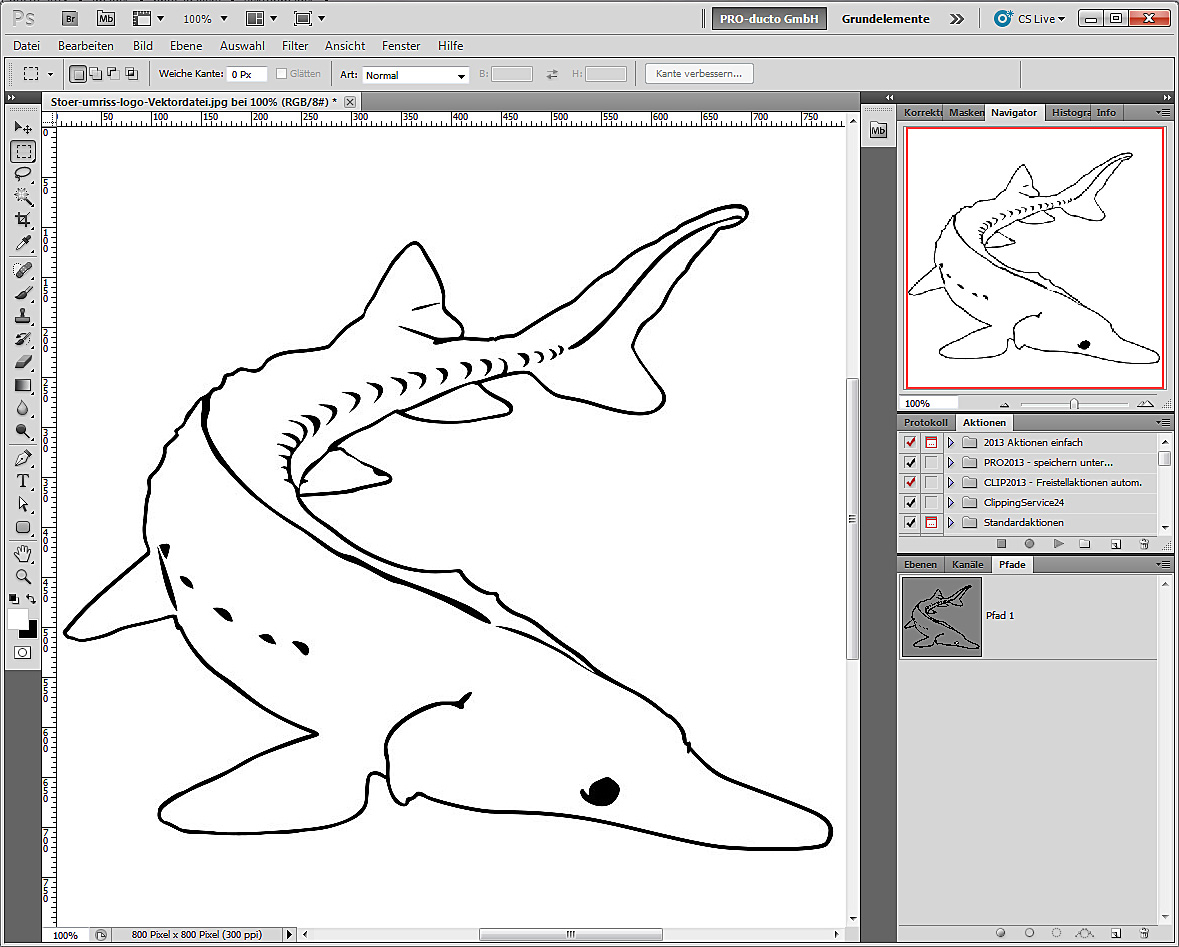
Task: Select the Move tool
Action: [x=23, y=128]
